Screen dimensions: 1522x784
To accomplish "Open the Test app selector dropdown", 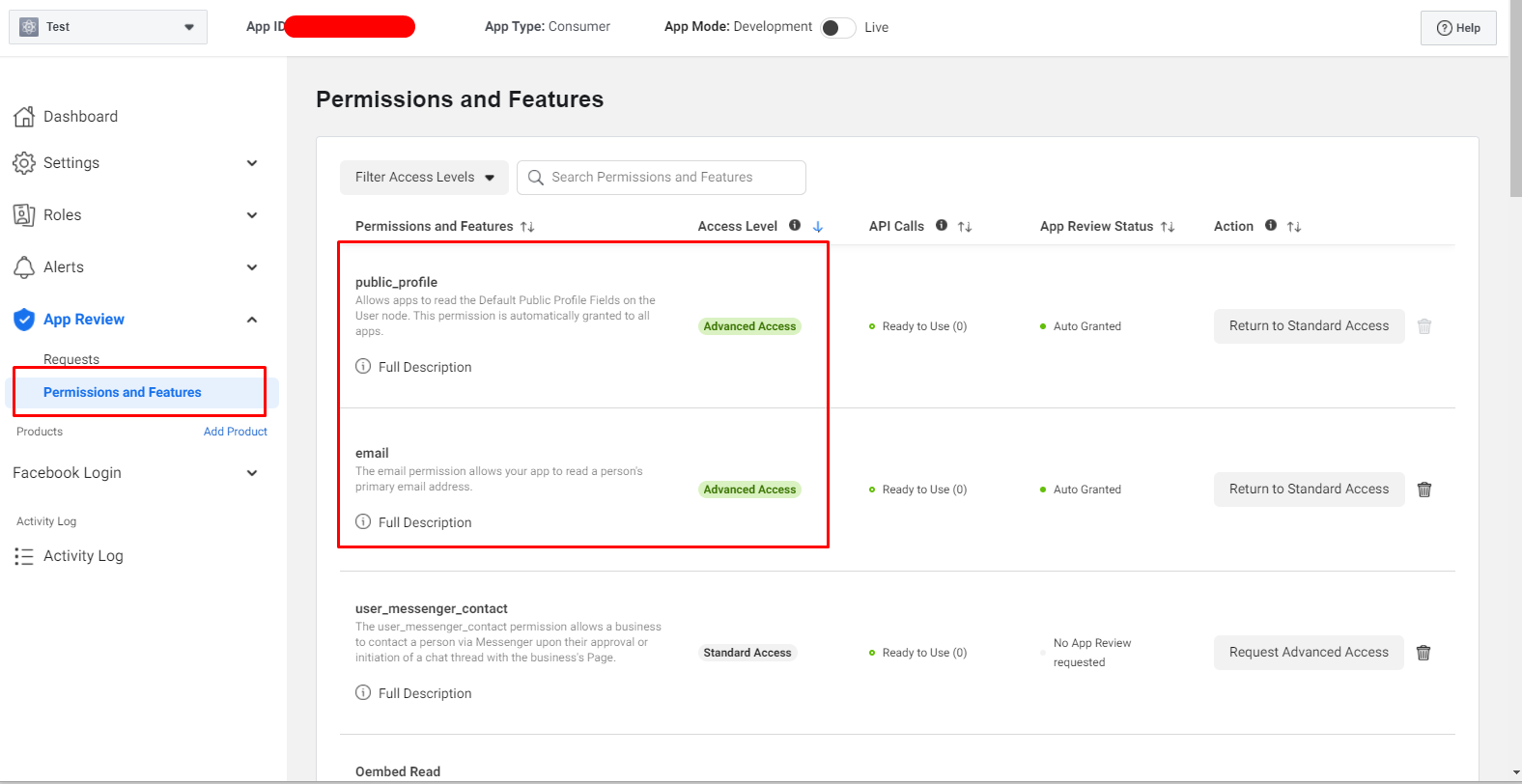I will 108,27.
